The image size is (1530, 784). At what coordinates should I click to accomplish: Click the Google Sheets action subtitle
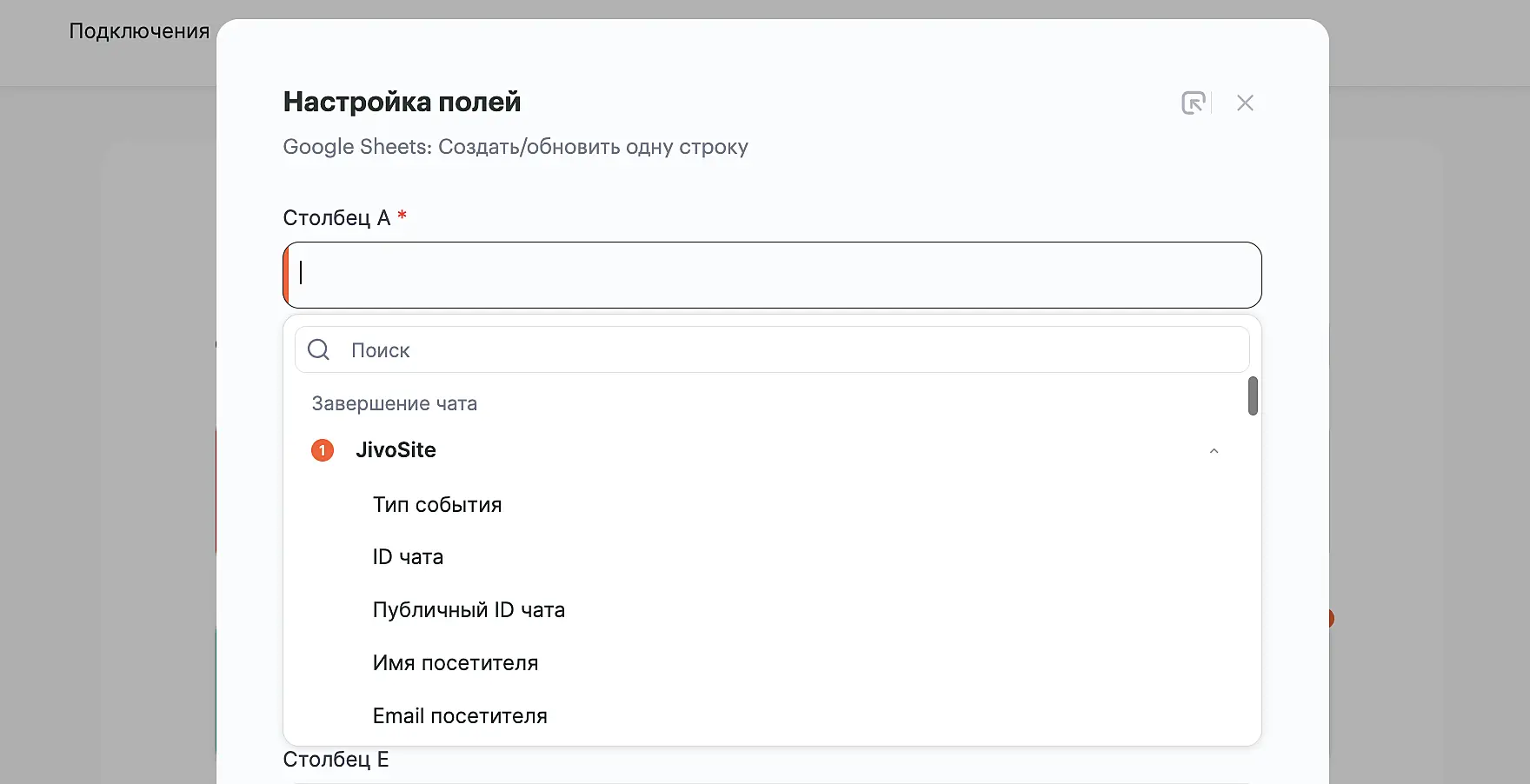point(515,147)
